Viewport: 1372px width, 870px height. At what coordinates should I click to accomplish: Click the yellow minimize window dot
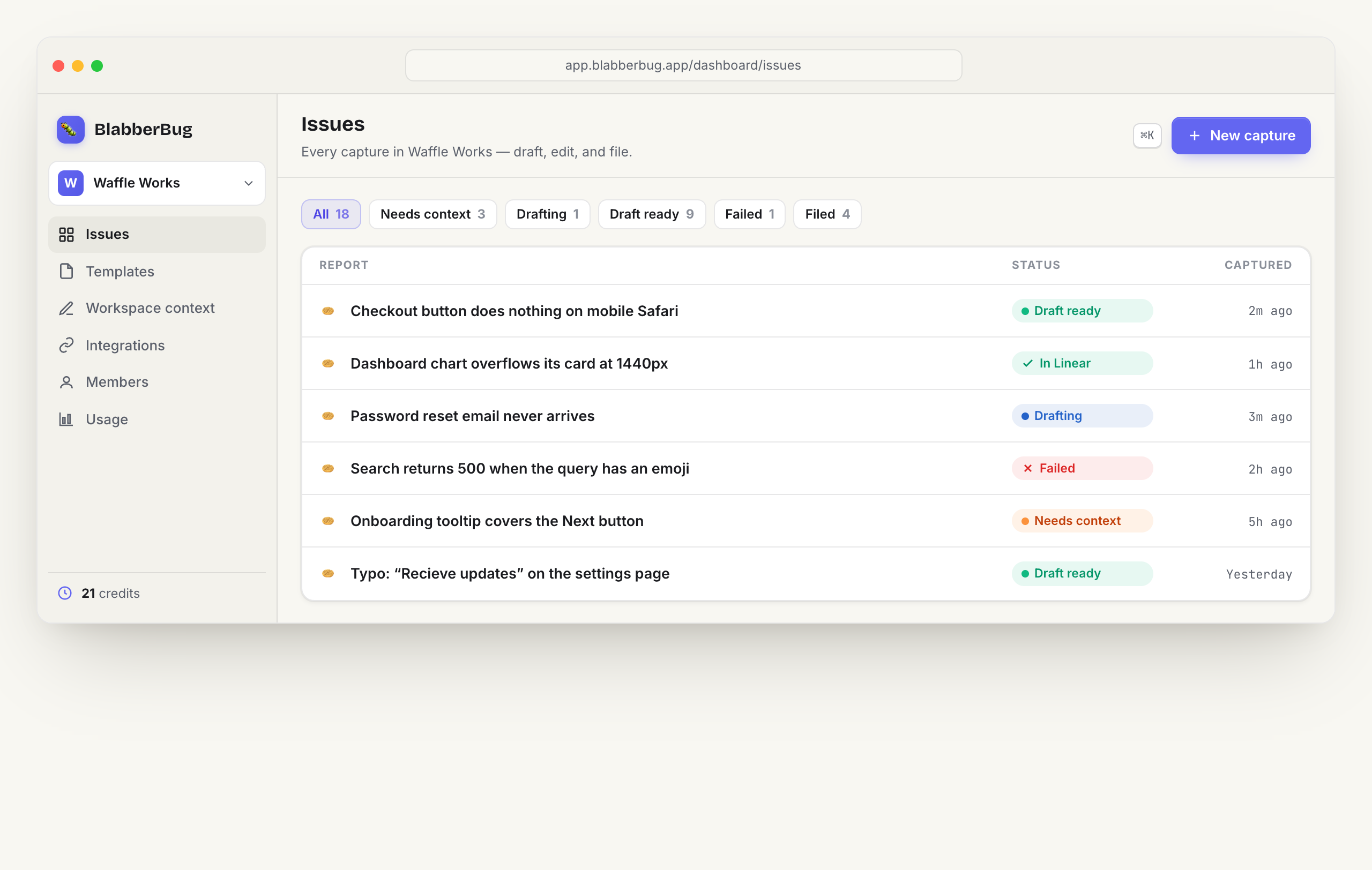point(78,66)
